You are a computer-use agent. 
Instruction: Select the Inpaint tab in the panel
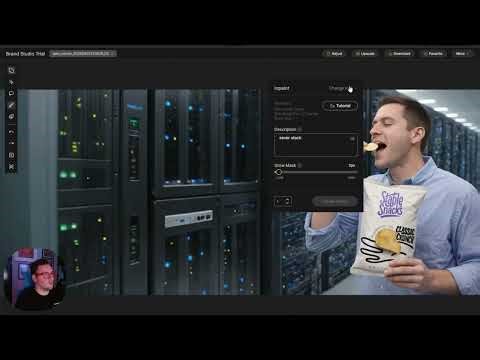point(282,88)
